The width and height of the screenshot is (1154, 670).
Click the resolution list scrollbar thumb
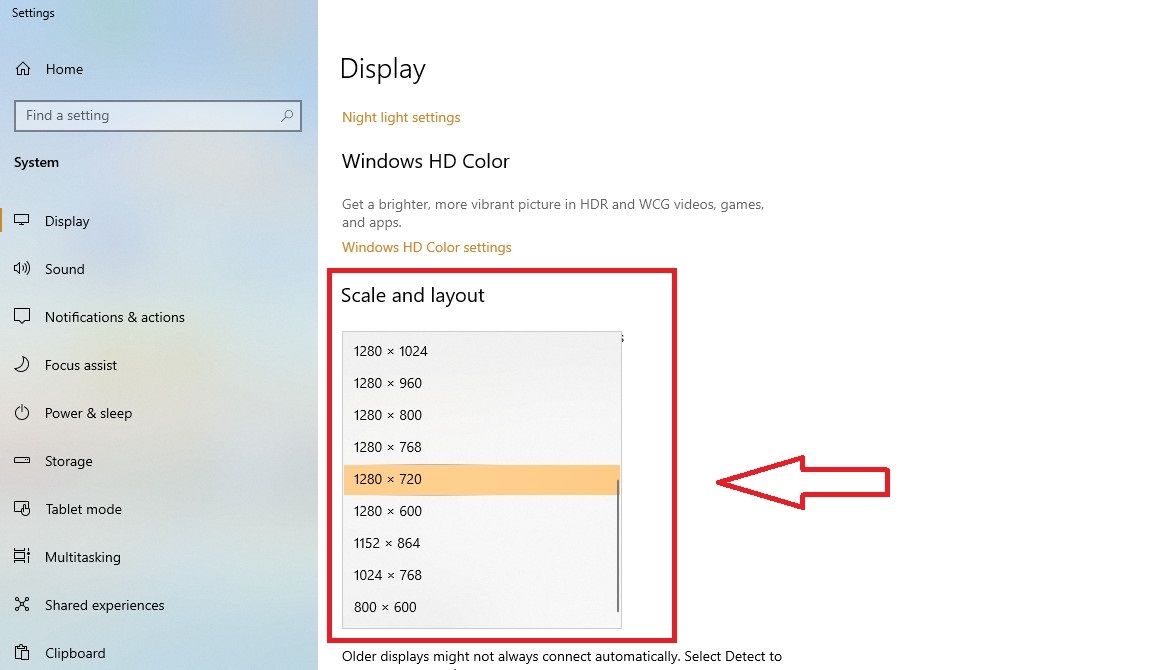point(617,546)
